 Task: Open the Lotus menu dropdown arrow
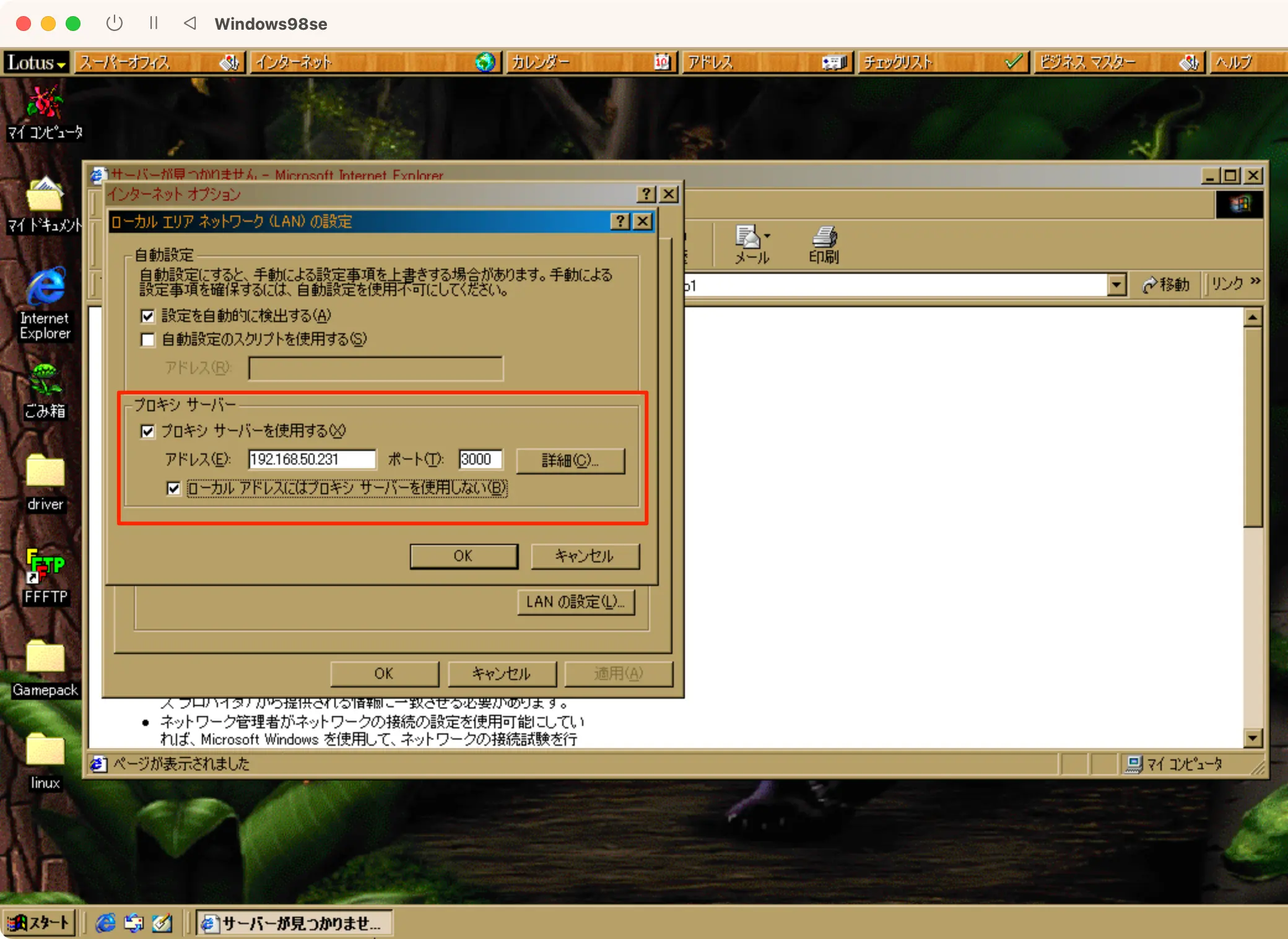[61, 64]
